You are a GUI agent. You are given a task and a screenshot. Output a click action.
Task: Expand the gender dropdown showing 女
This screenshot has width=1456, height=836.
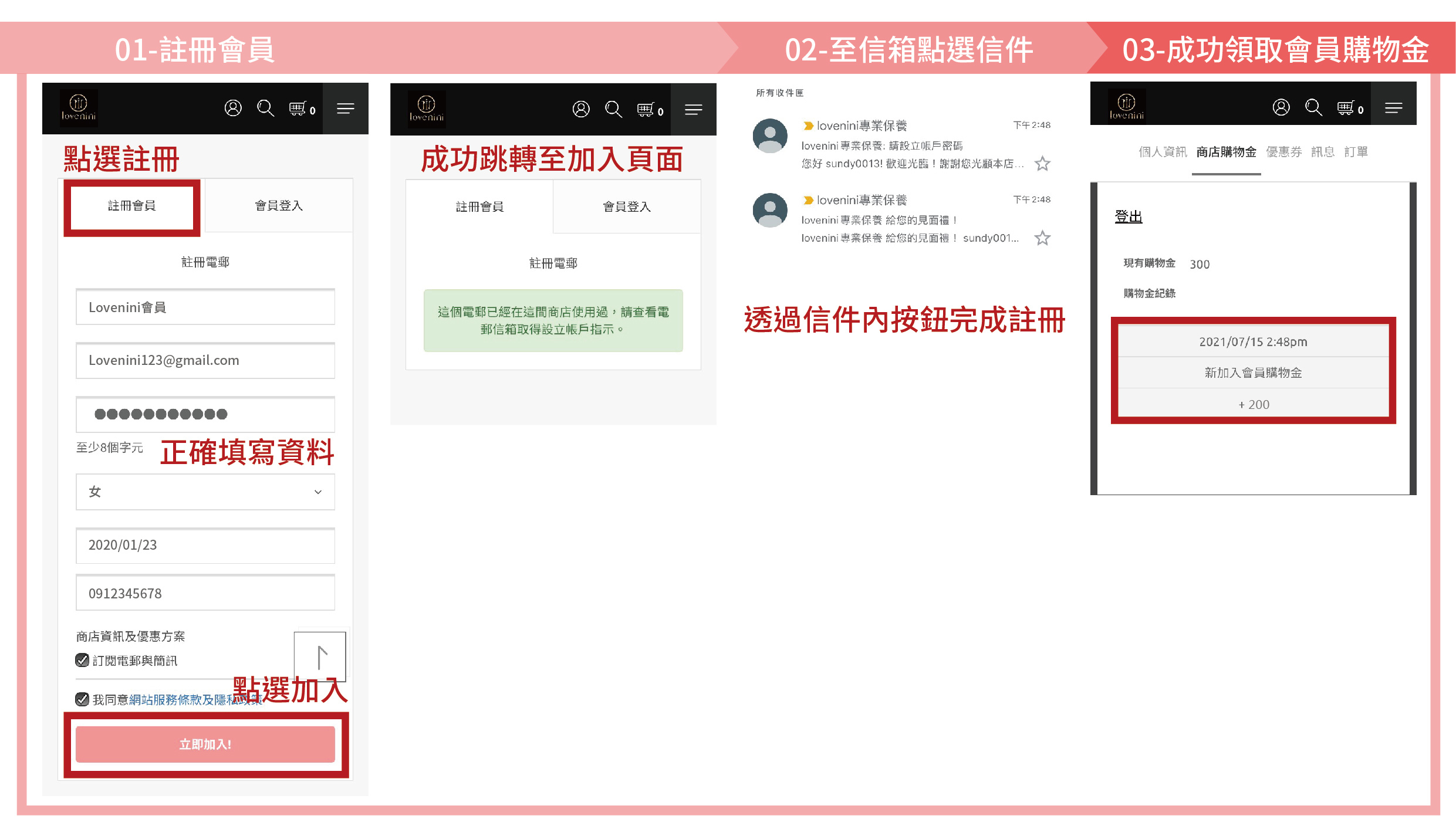click(x=205, y=492)
